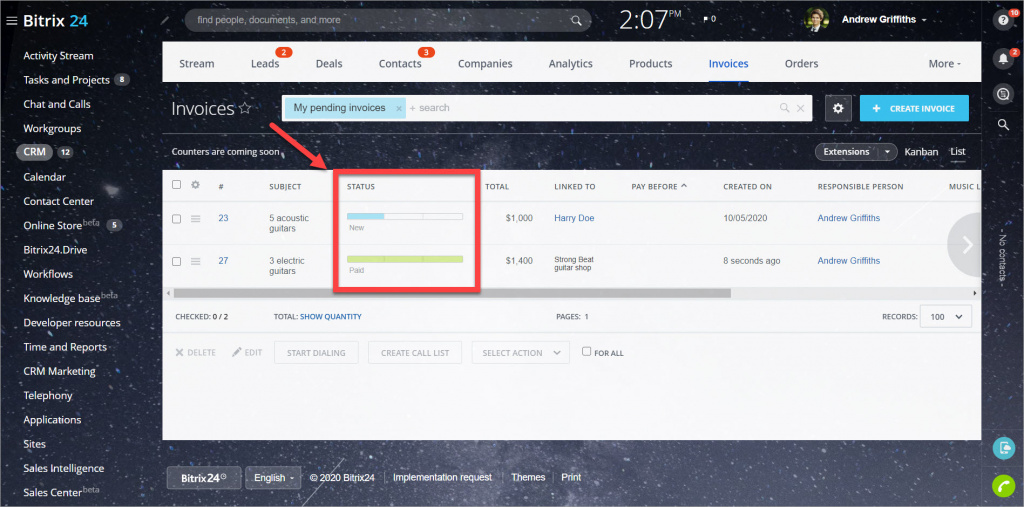Open Harry Doe contact link
The width and height of the screenshot is (1024, 507).
[574, 218]
